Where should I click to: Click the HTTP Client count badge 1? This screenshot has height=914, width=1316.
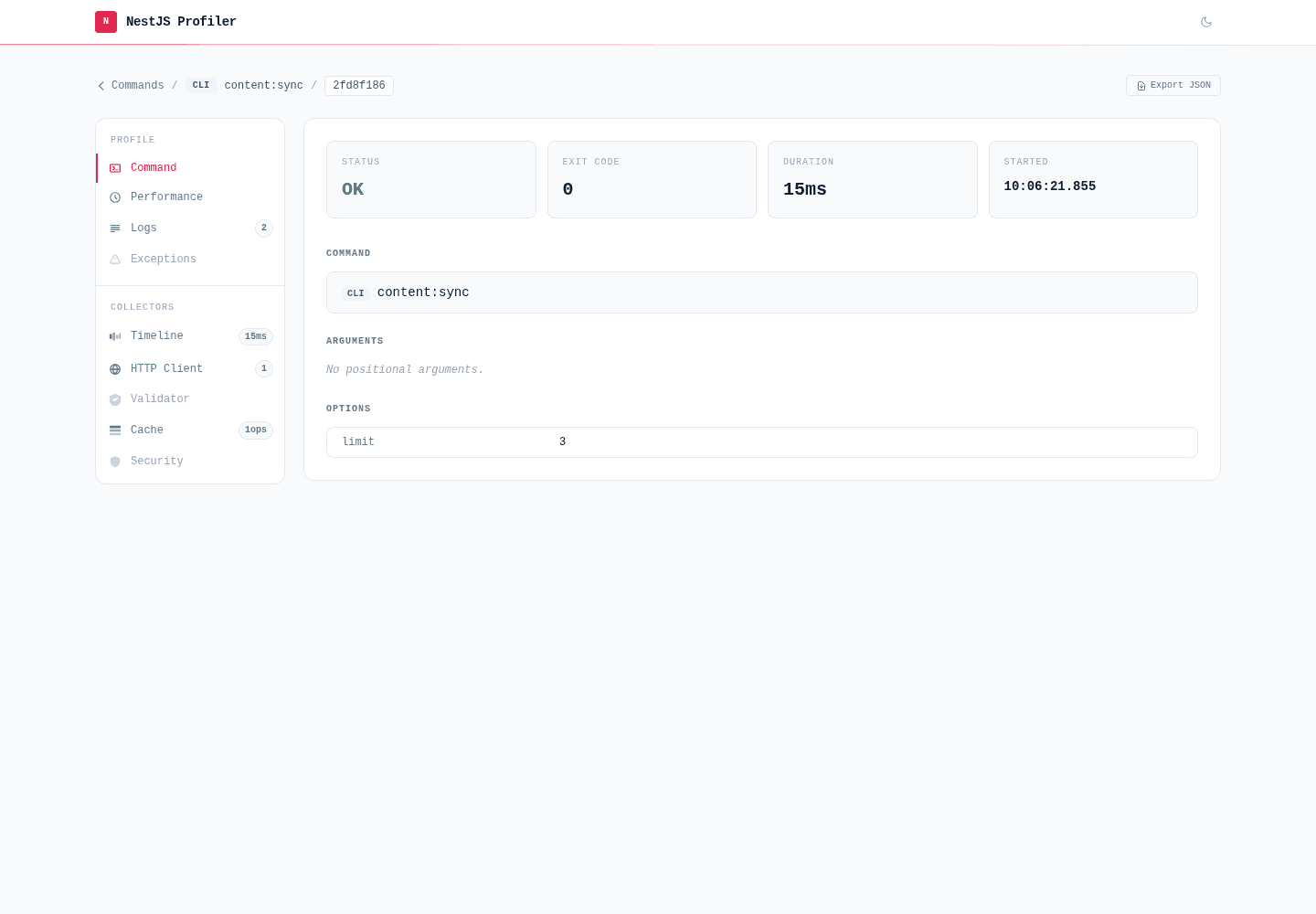pyautogui.click(x=264, y=369)
